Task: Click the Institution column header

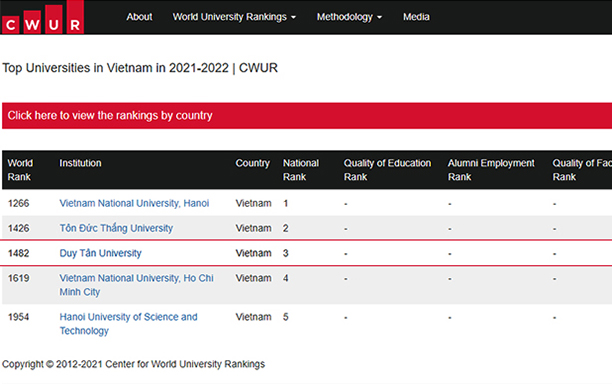Action: click(x=80, y=163)
